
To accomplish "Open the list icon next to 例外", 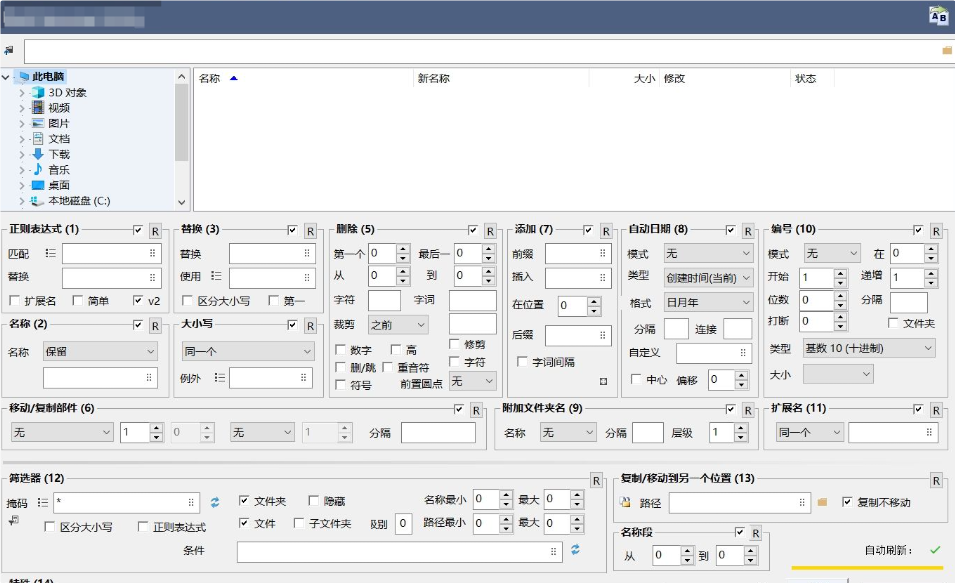I will (x=220, y=378).
